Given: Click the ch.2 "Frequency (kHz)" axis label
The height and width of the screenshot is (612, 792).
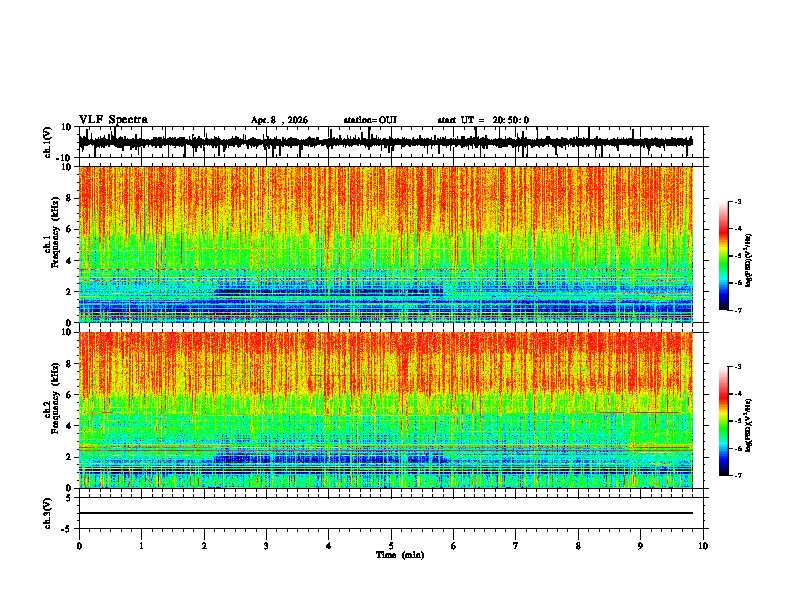Looking at the screenshot, I should tap(55, 398).
